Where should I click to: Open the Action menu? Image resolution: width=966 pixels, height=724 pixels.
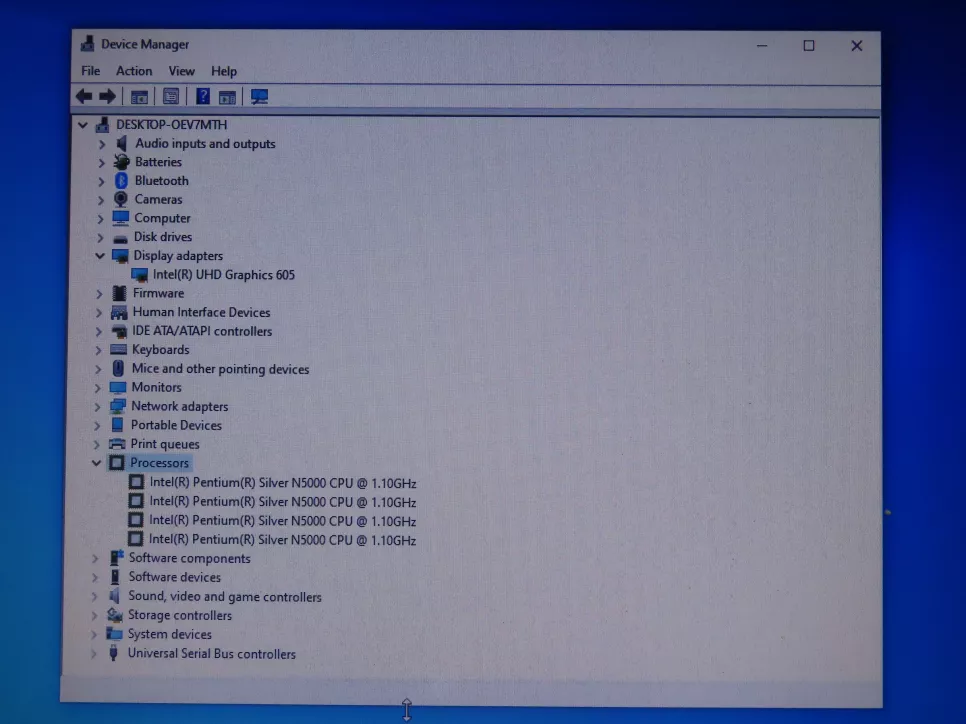pos(134,71)
